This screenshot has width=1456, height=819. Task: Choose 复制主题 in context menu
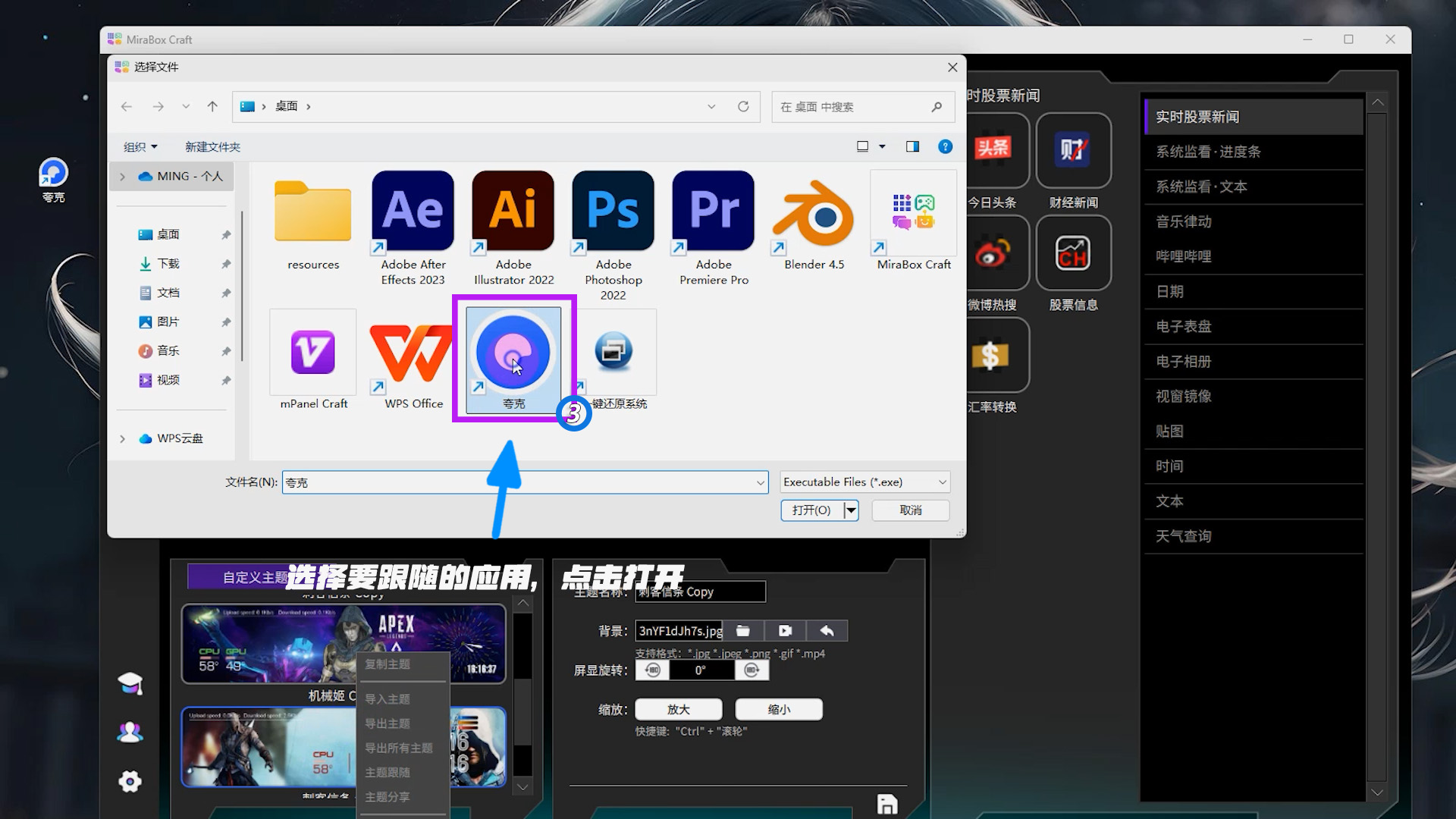(388, 664)
